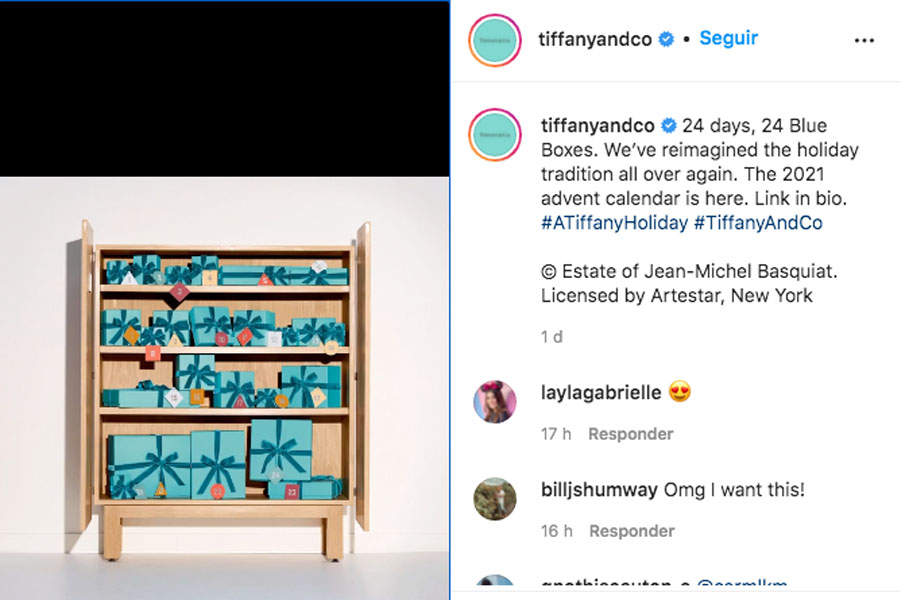Click the black video area above the photo
Image resolution: width=900 pixels, height=600 pixels.
coord(224,89)
